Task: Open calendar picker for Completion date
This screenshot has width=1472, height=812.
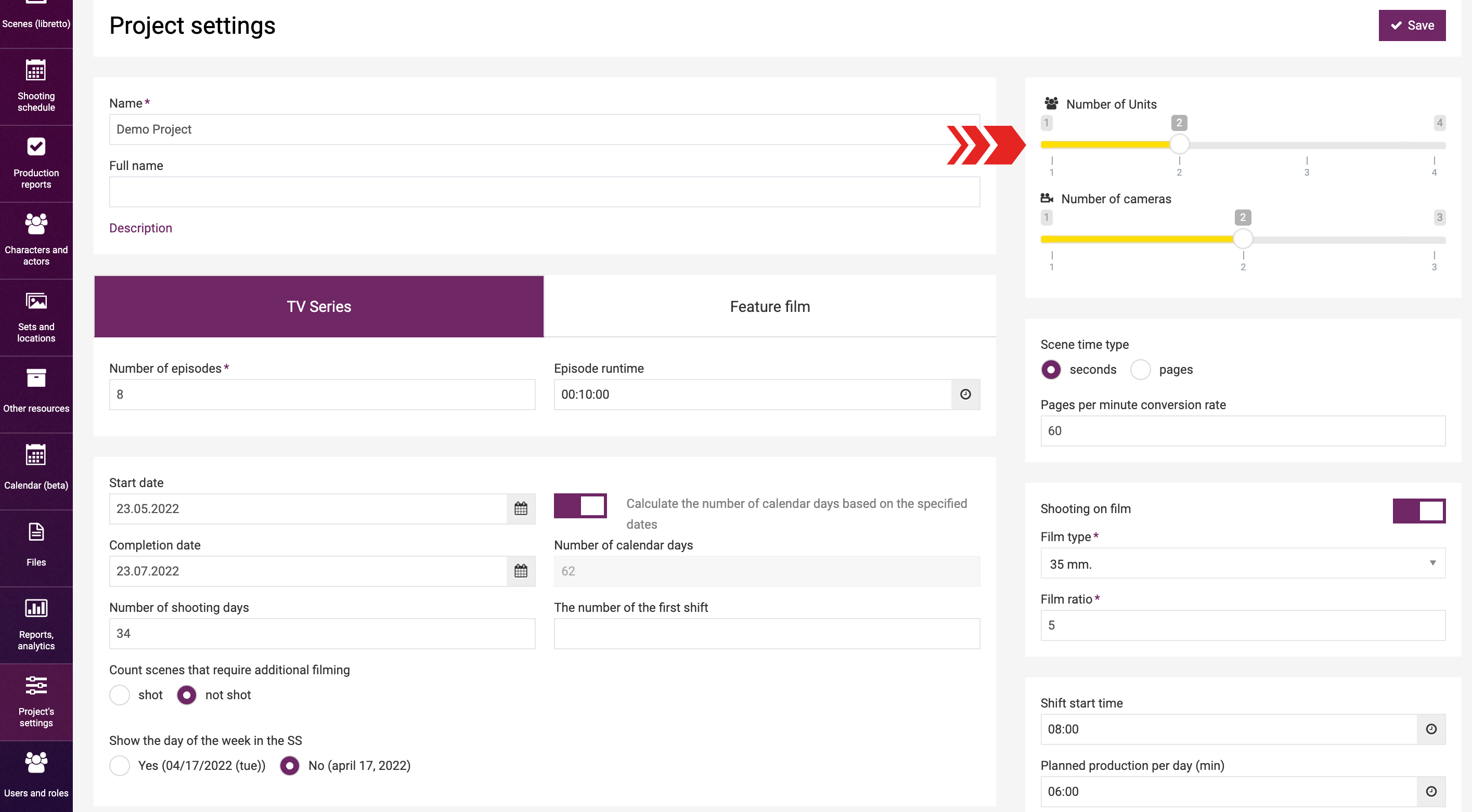Action: click(x=521, y=571)
